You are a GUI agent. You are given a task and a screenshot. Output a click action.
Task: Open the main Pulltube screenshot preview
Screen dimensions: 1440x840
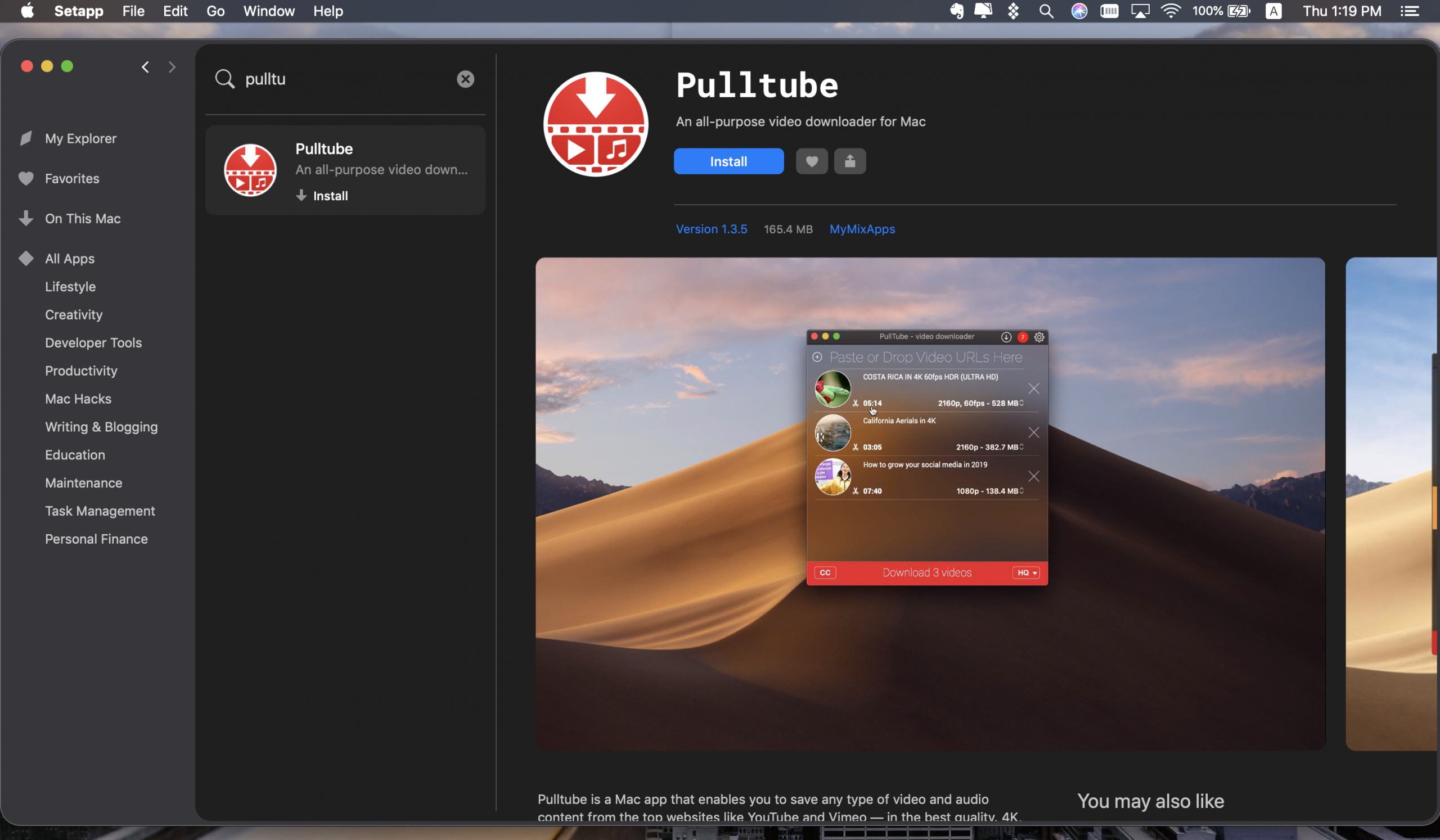pos(930,504)
